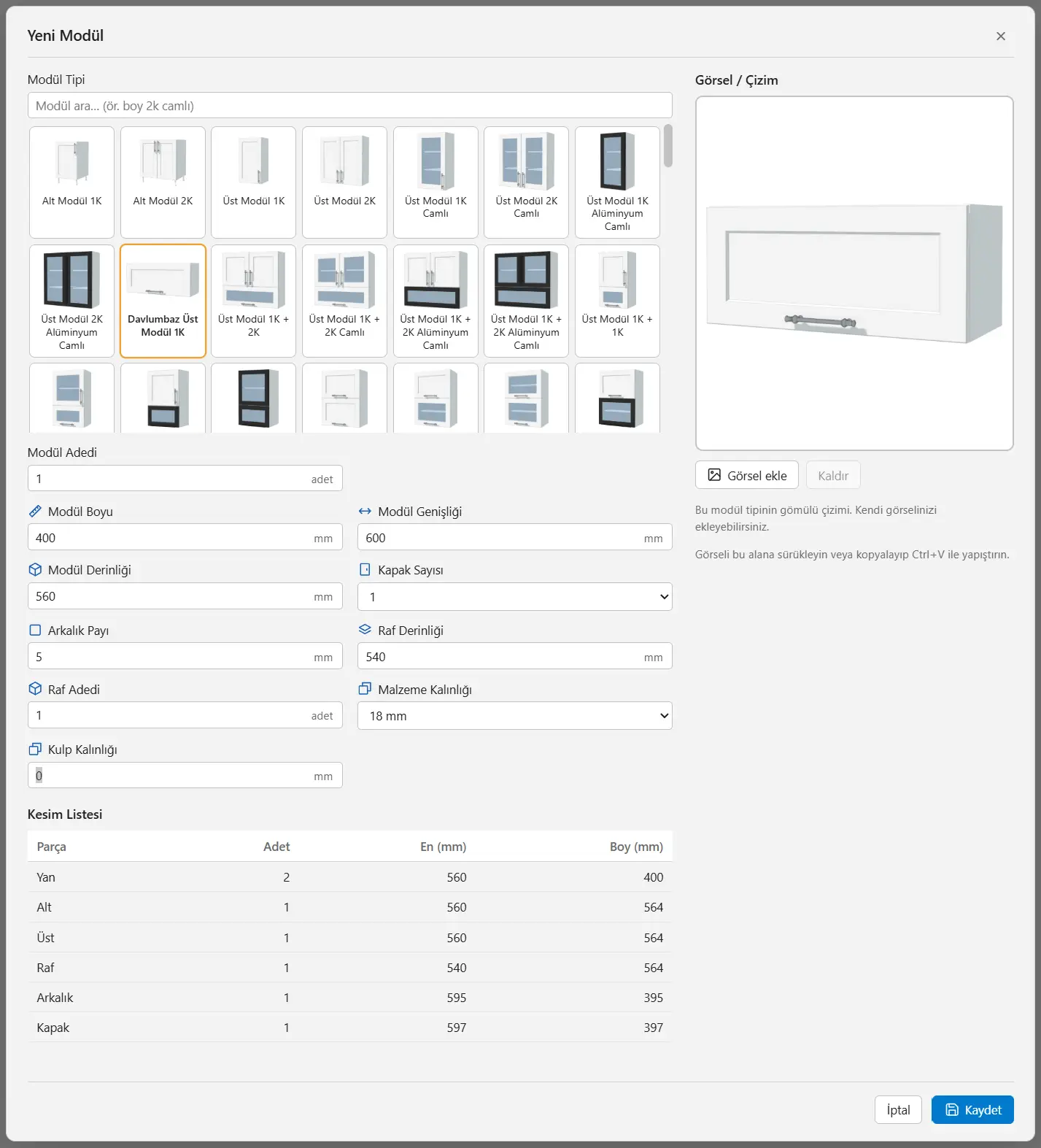
Task: Cancel with the İptal button
Action: pos(898,1110)
